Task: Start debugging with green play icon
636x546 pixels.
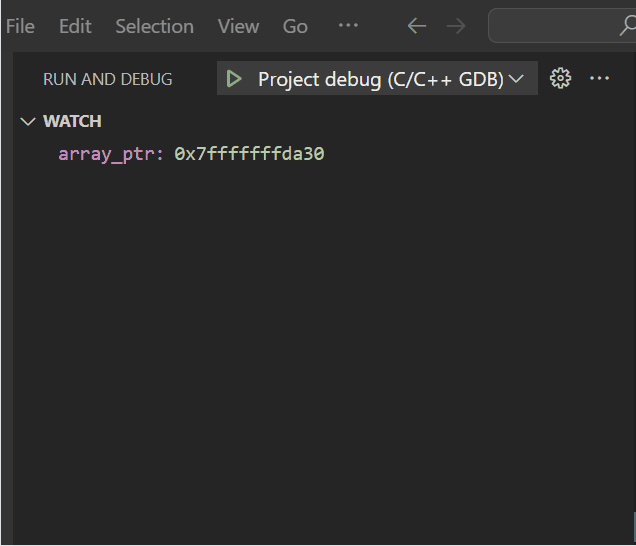Action: click(x=234, y=79)
